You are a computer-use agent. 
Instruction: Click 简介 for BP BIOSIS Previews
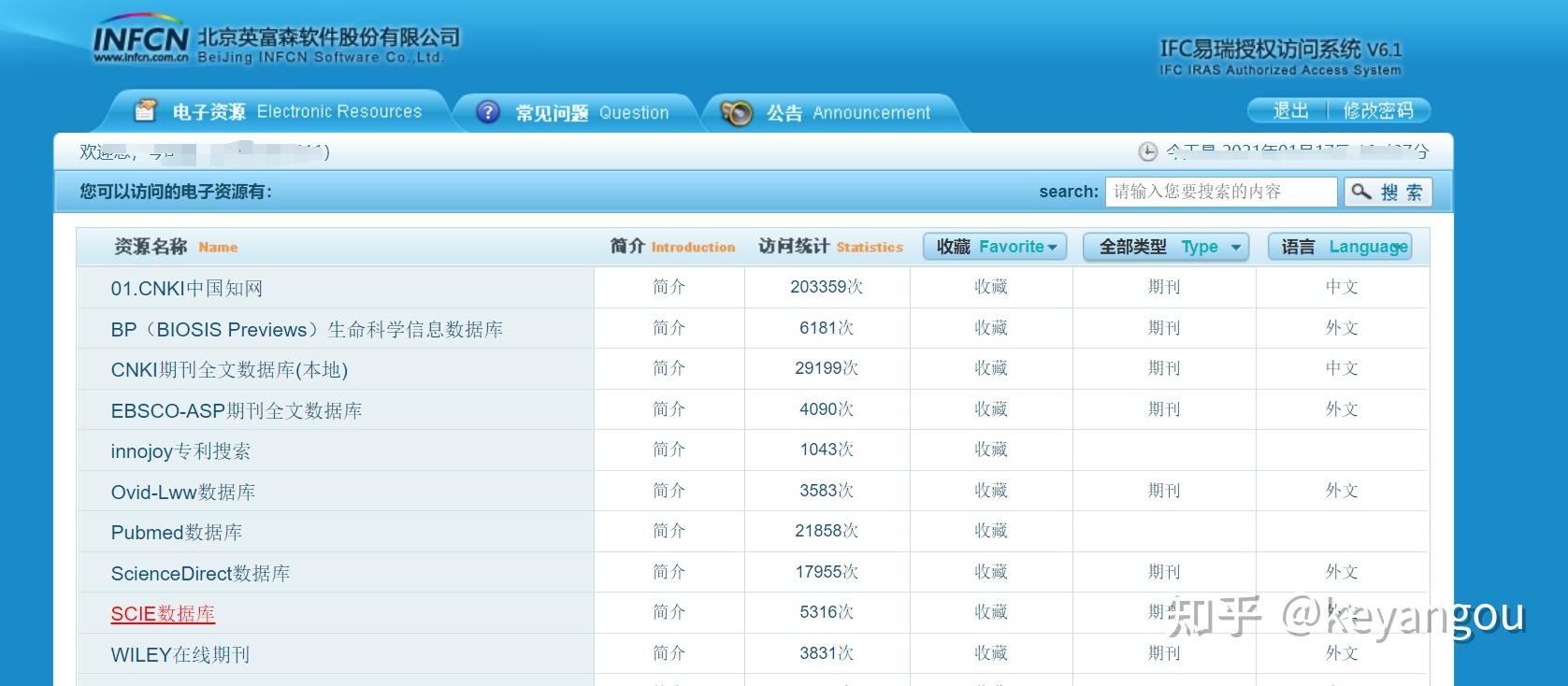coord(669,328)
